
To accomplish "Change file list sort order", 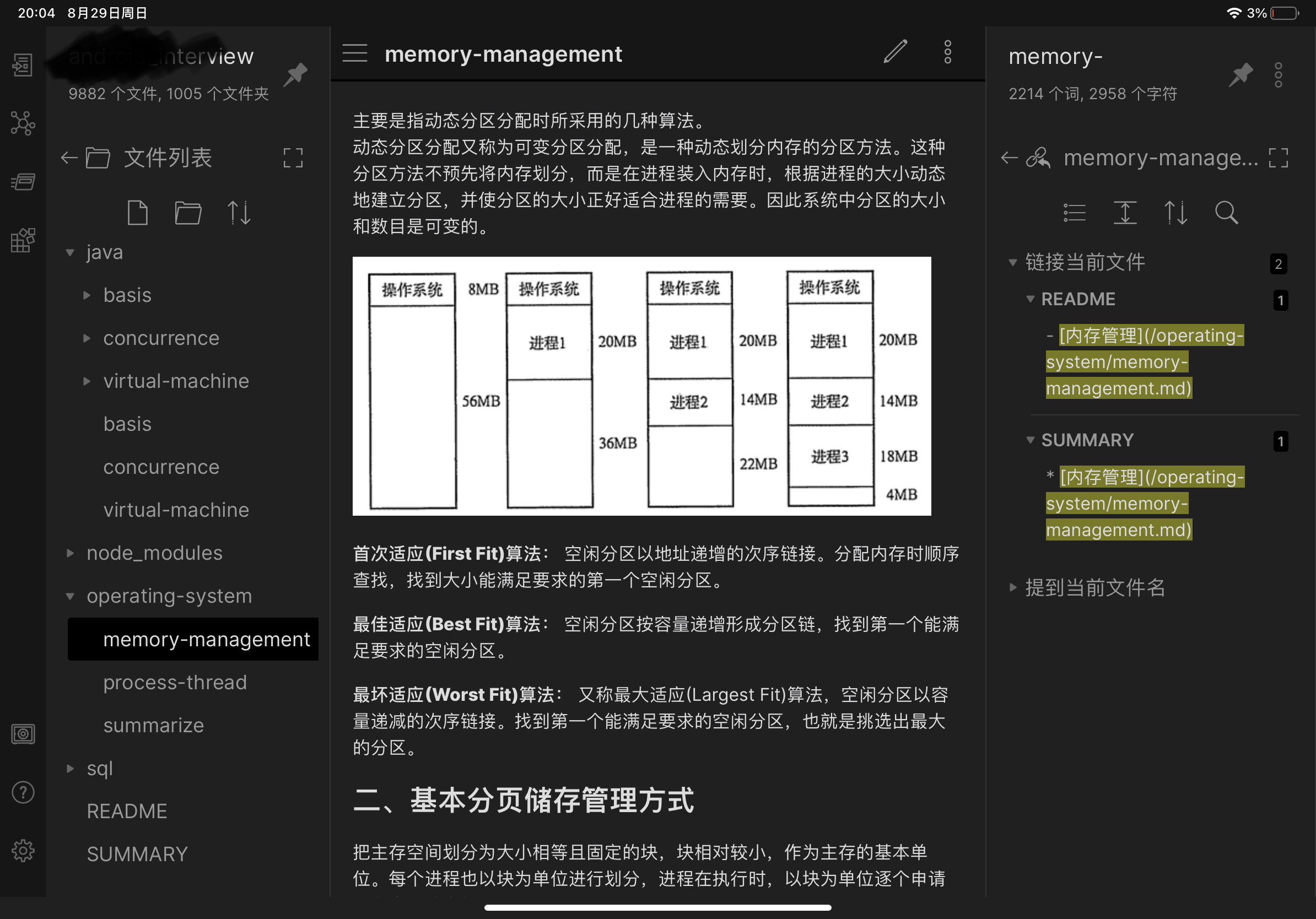I will (239, 213).
